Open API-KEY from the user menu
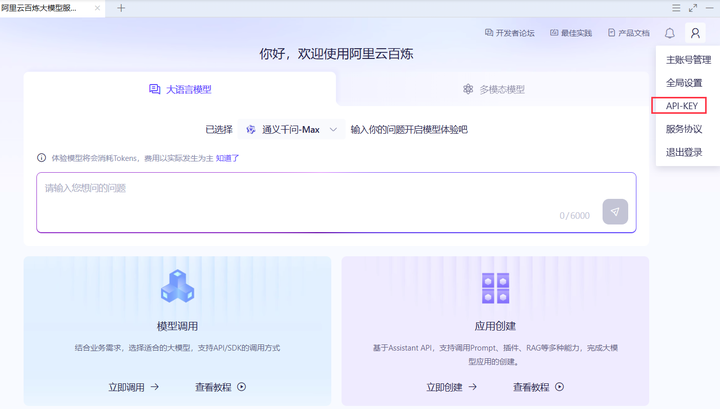Screen dimensions: 720x409 tap(681, 106)
